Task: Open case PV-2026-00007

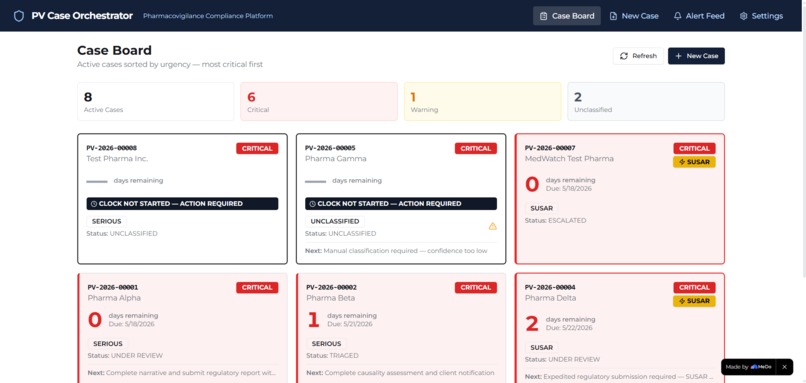Action: (620, 199)
